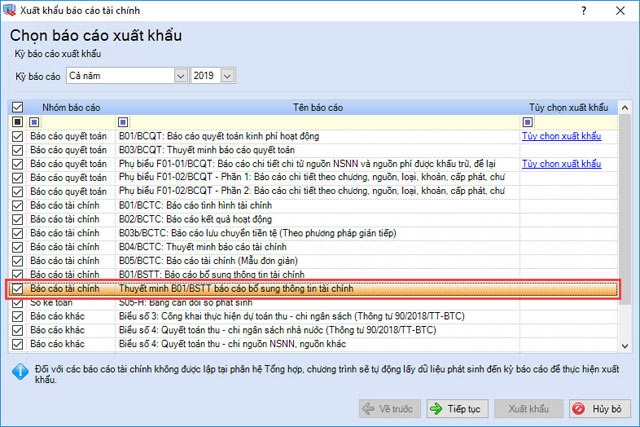Uncheck the Biểu số 3 Công khai row checkbox
The image size is (640, 427).
click(x=17, y=317)
